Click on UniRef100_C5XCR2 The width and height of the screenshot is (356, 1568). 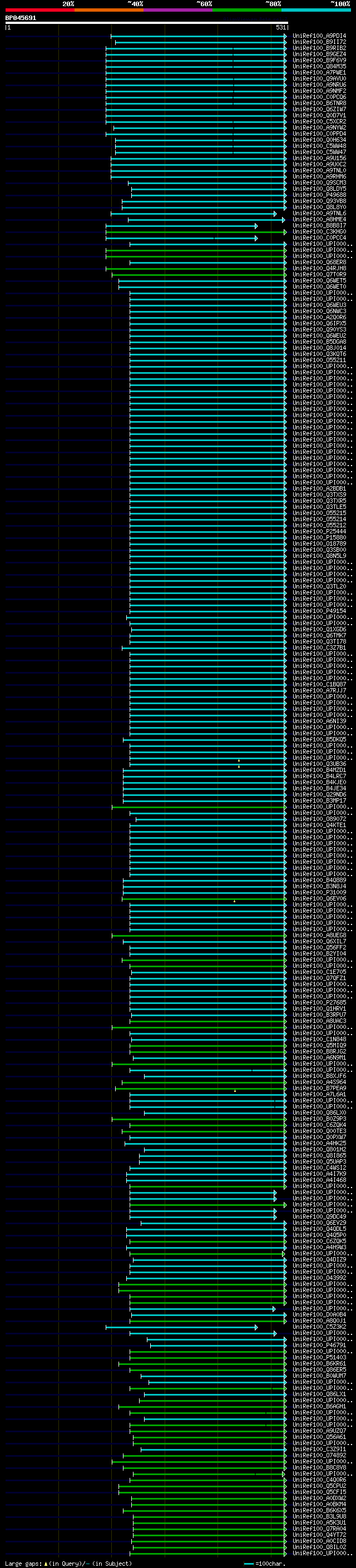(319, 121)
